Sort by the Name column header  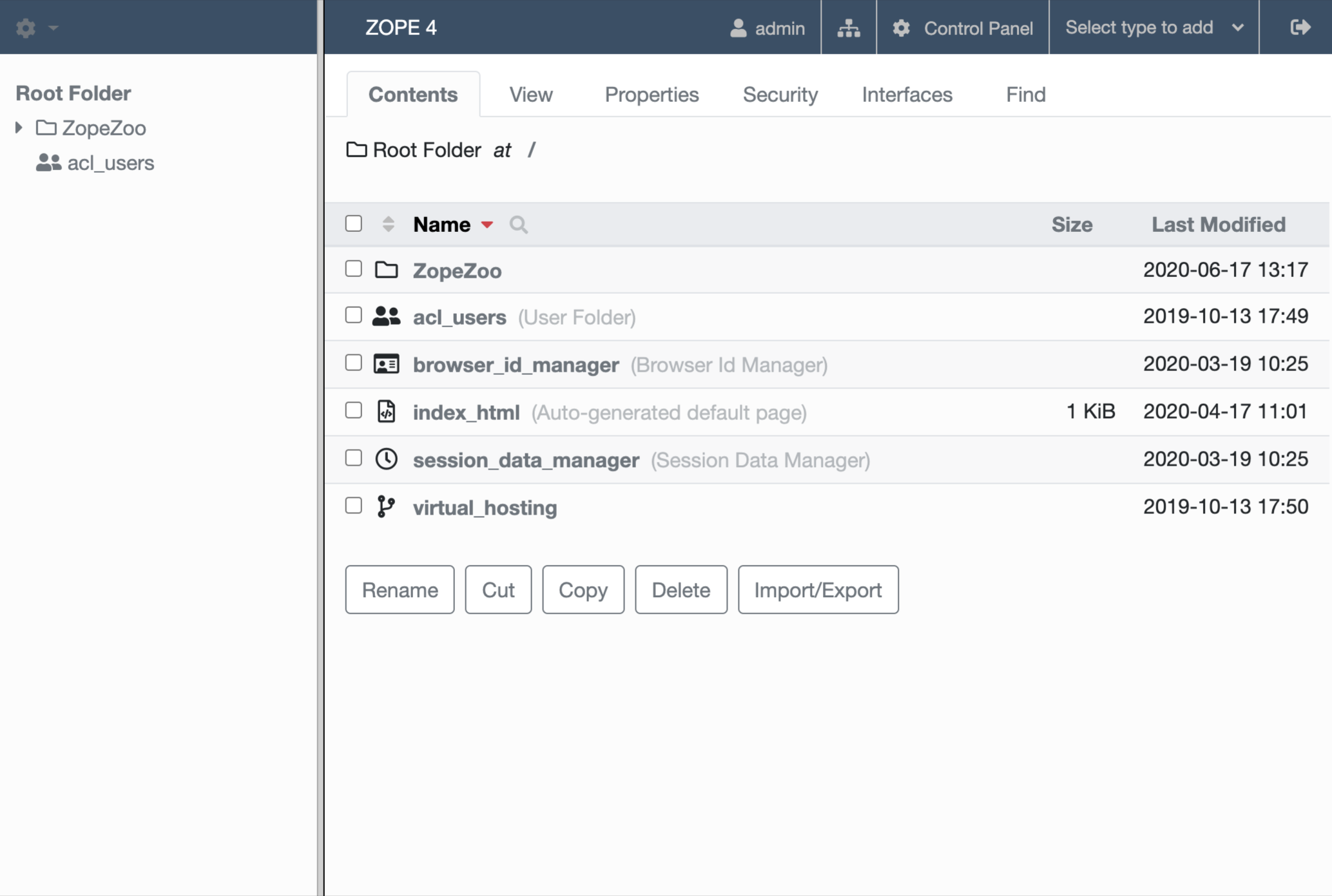pyautogui.click(x=441, y=224)
